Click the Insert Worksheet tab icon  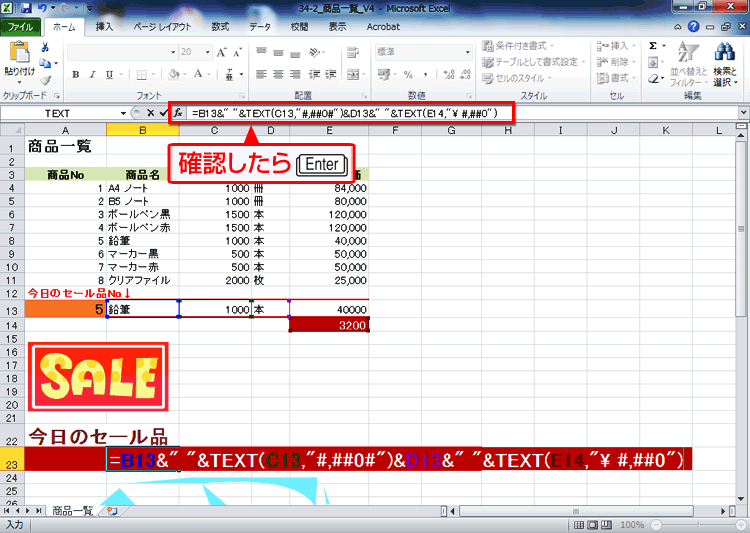click(112, 511)
